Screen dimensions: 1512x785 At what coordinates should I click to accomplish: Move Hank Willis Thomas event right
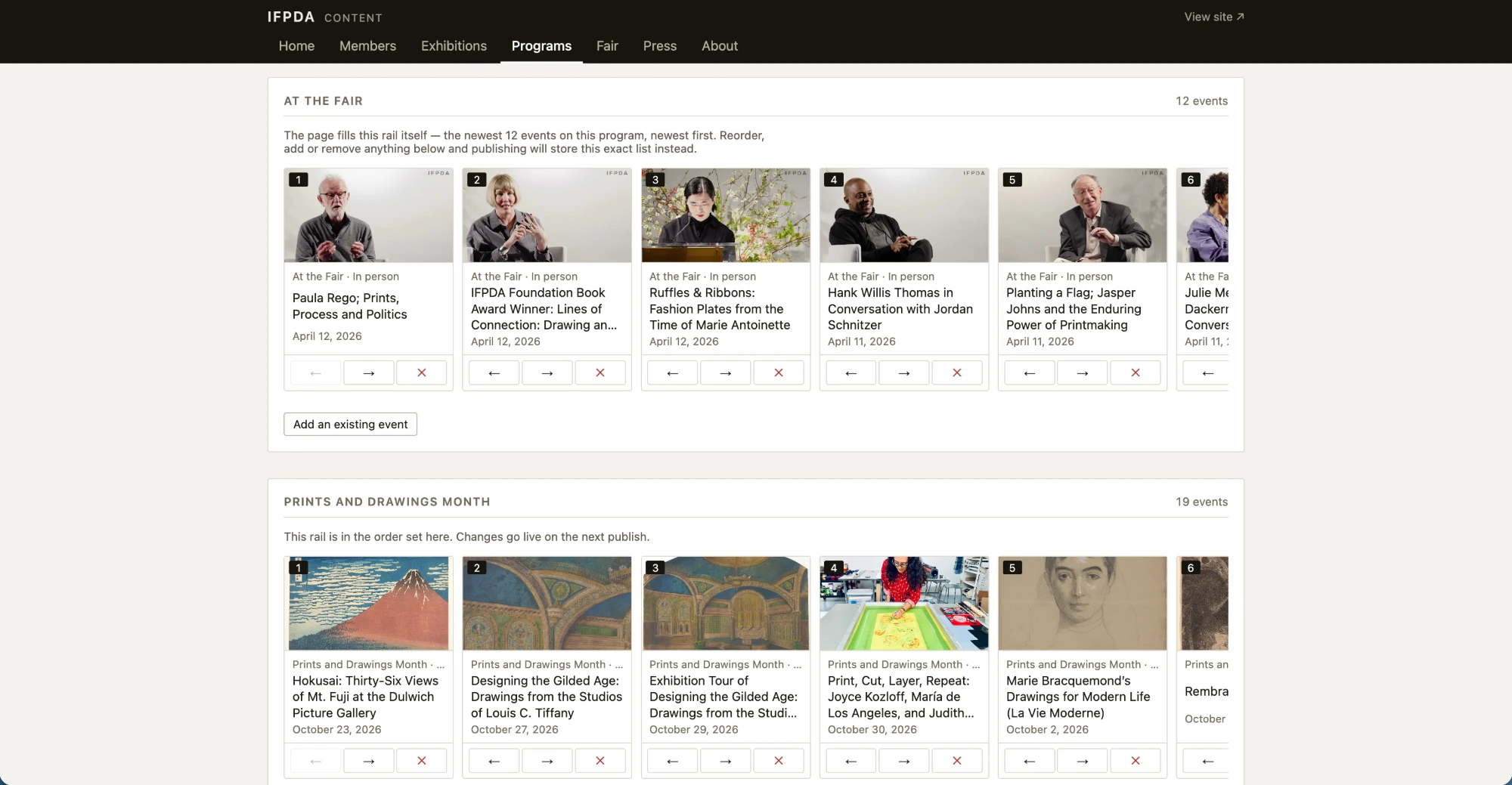pyautogui.click(x=904, y=372)
